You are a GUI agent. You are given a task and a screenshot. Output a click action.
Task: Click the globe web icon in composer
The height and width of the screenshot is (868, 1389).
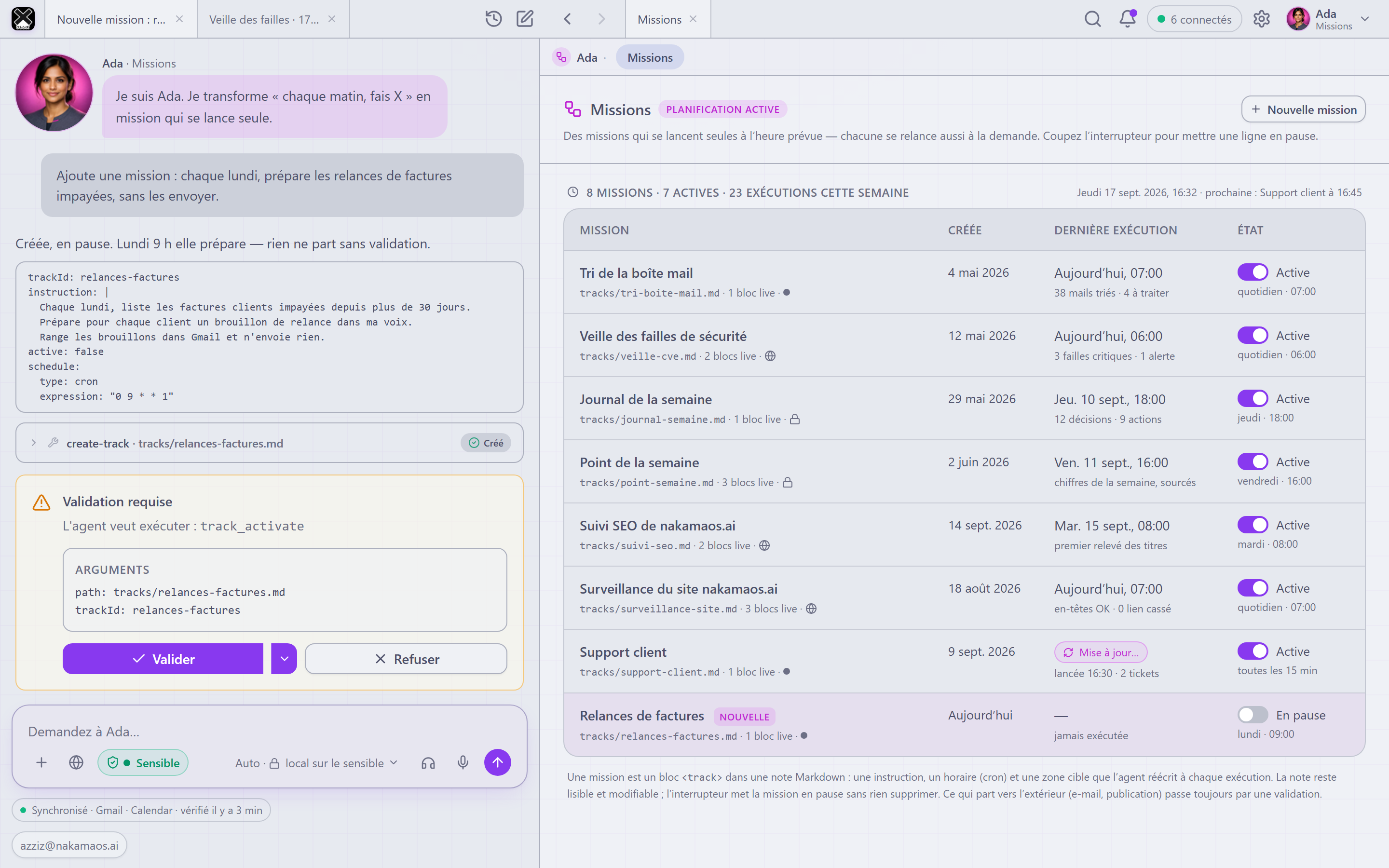coord(76,762)
